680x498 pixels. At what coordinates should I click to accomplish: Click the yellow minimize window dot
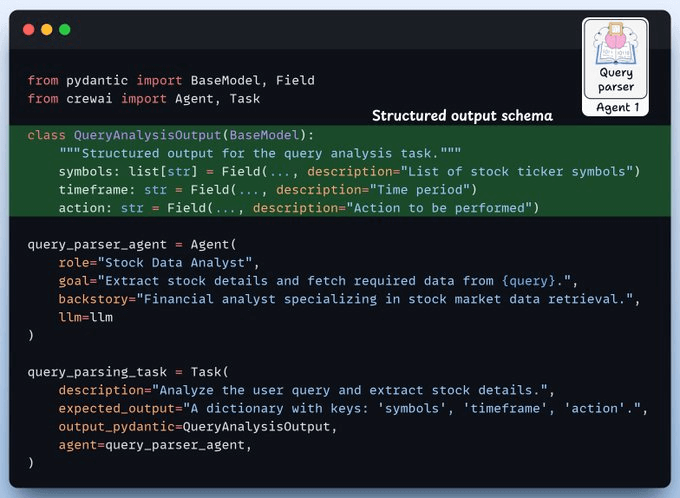pos(47,29)
